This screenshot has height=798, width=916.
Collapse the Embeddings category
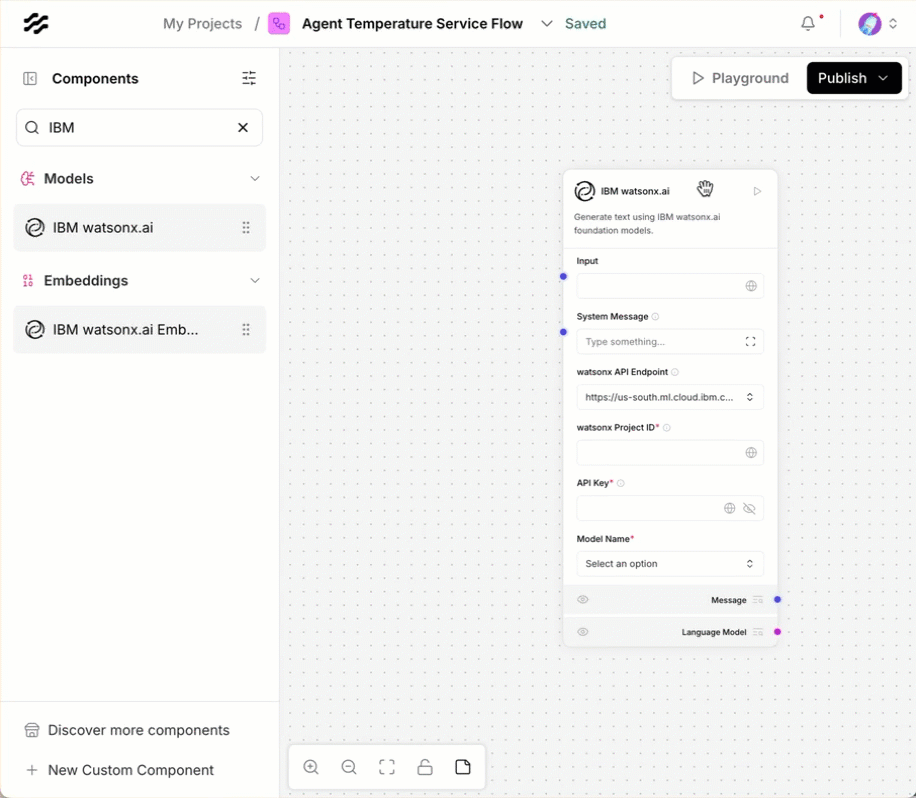coord(254,281)
